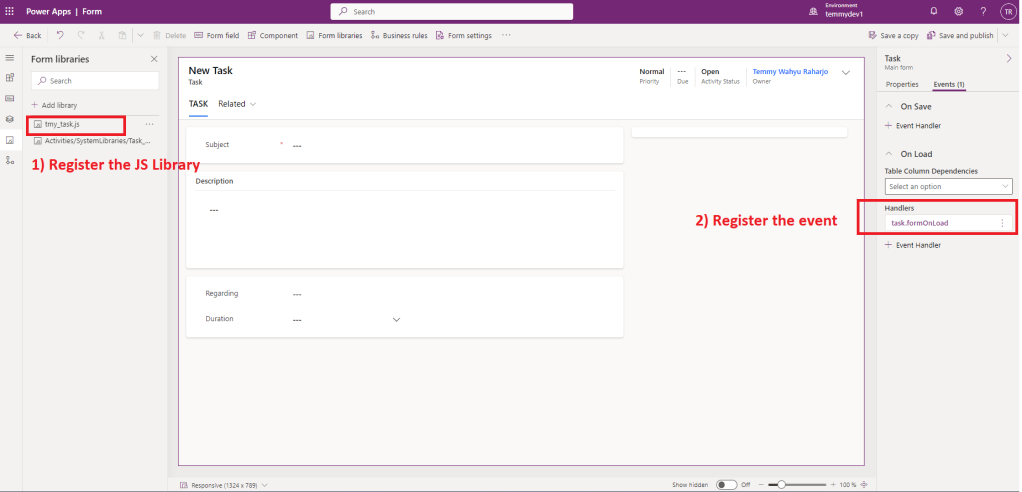
Task: Click the Normal Priority header field
Action: 651,76
